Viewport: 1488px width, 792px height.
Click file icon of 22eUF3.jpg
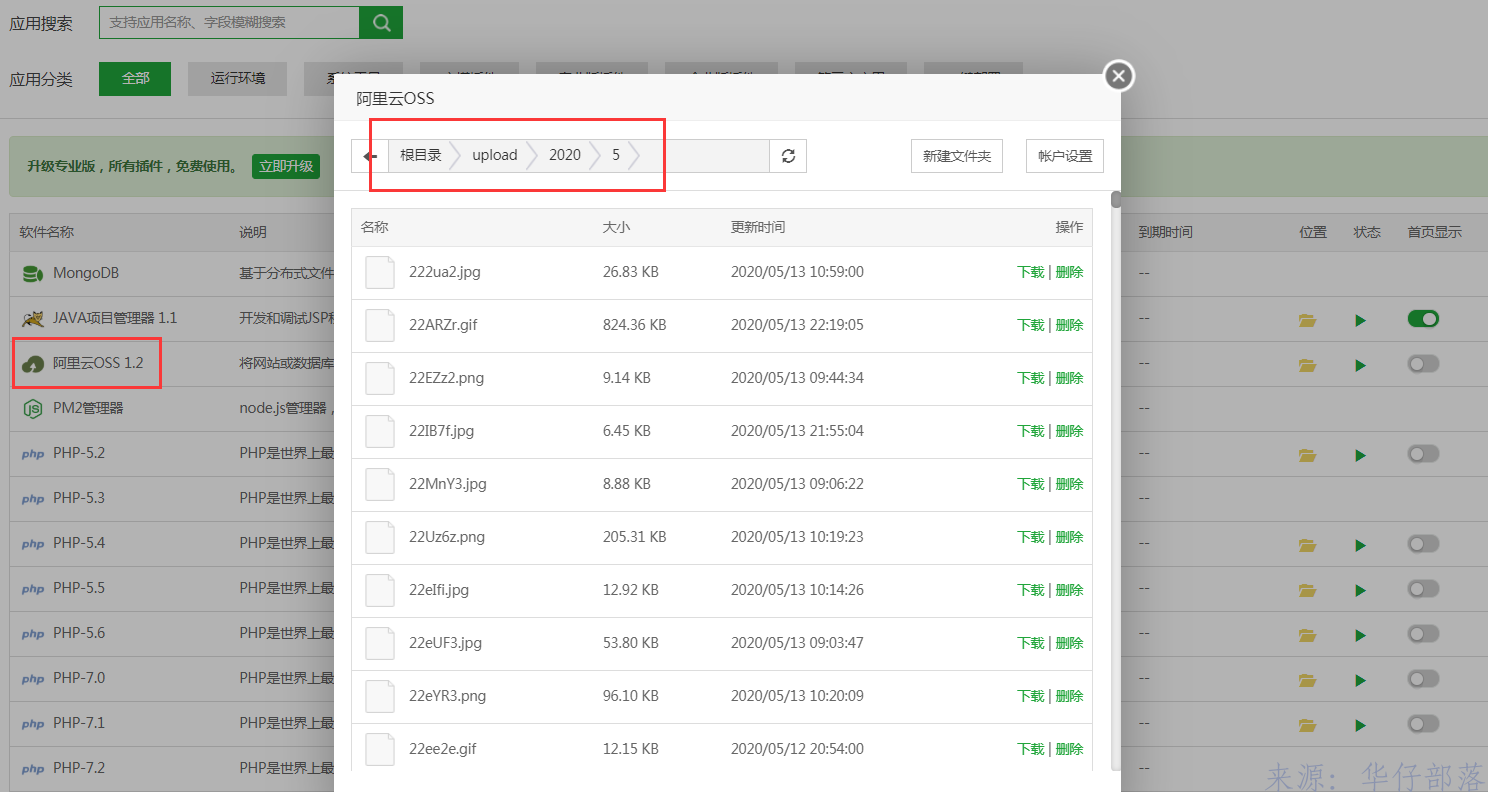click(x=380, y=643)
